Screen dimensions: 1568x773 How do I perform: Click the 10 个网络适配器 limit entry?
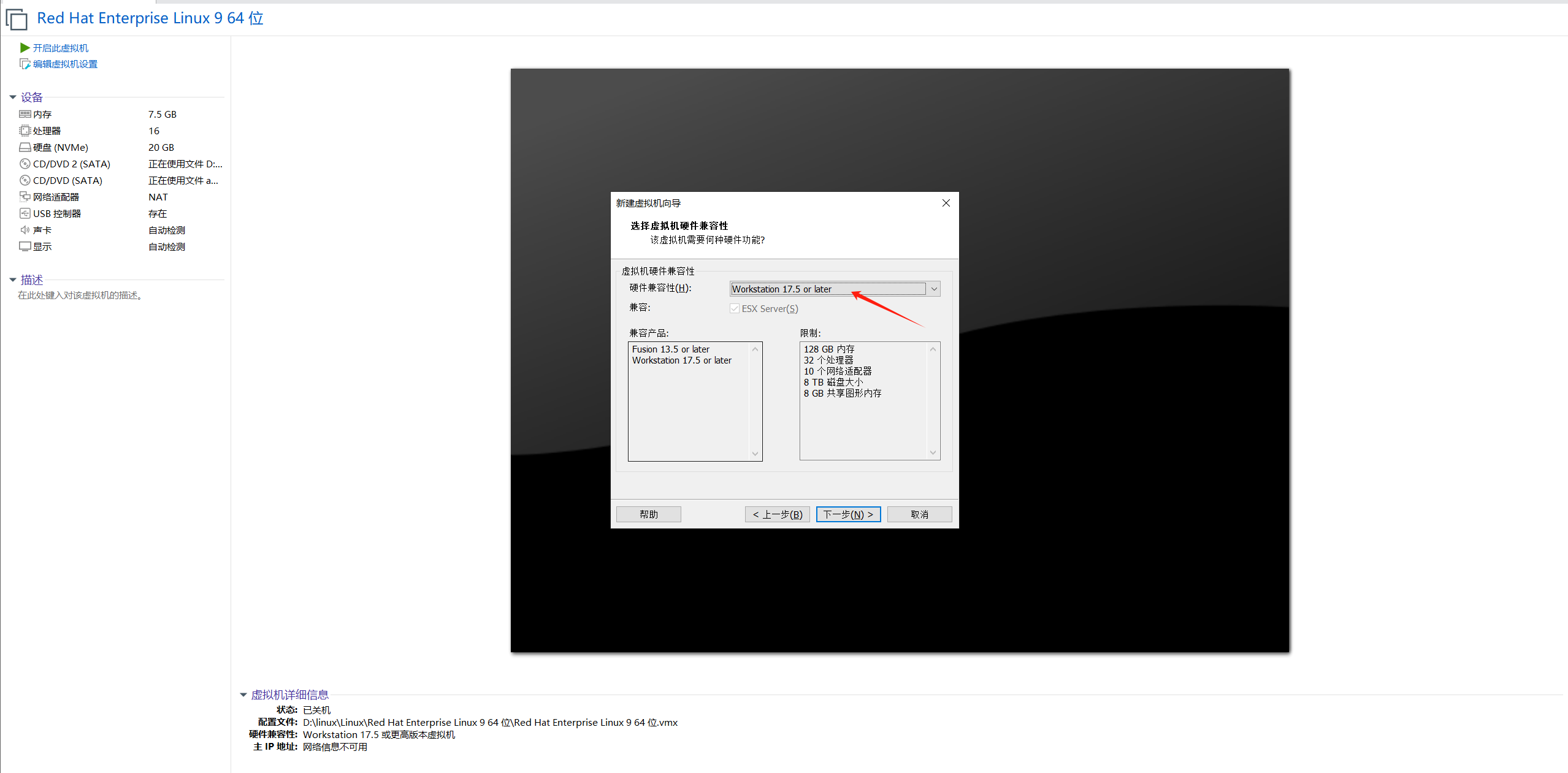[x=838, y=371]
